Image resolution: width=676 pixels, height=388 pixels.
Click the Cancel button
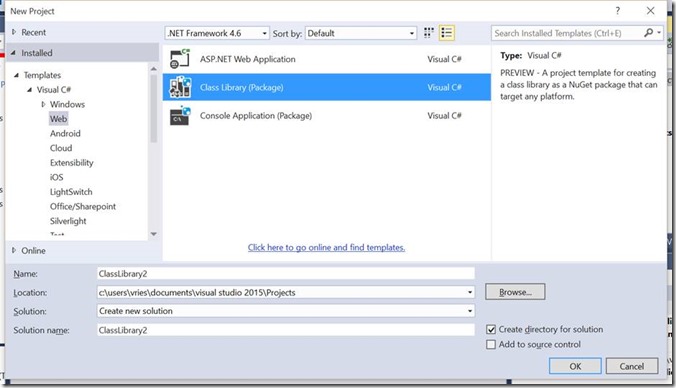coord(632,366)
